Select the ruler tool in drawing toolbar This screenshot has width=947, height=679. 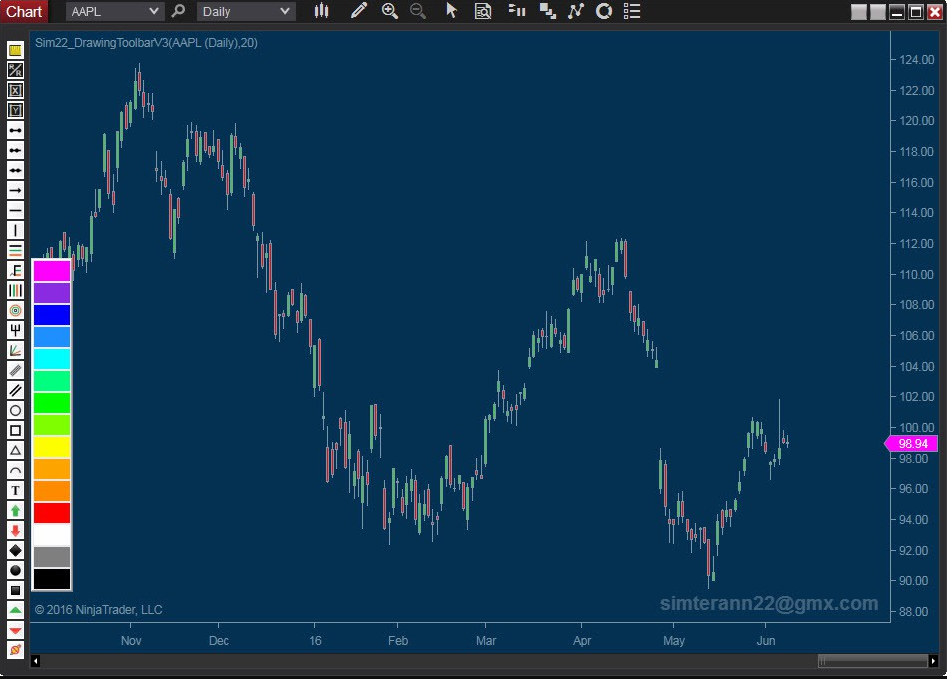pyautogui.click(x=15, y=50)
